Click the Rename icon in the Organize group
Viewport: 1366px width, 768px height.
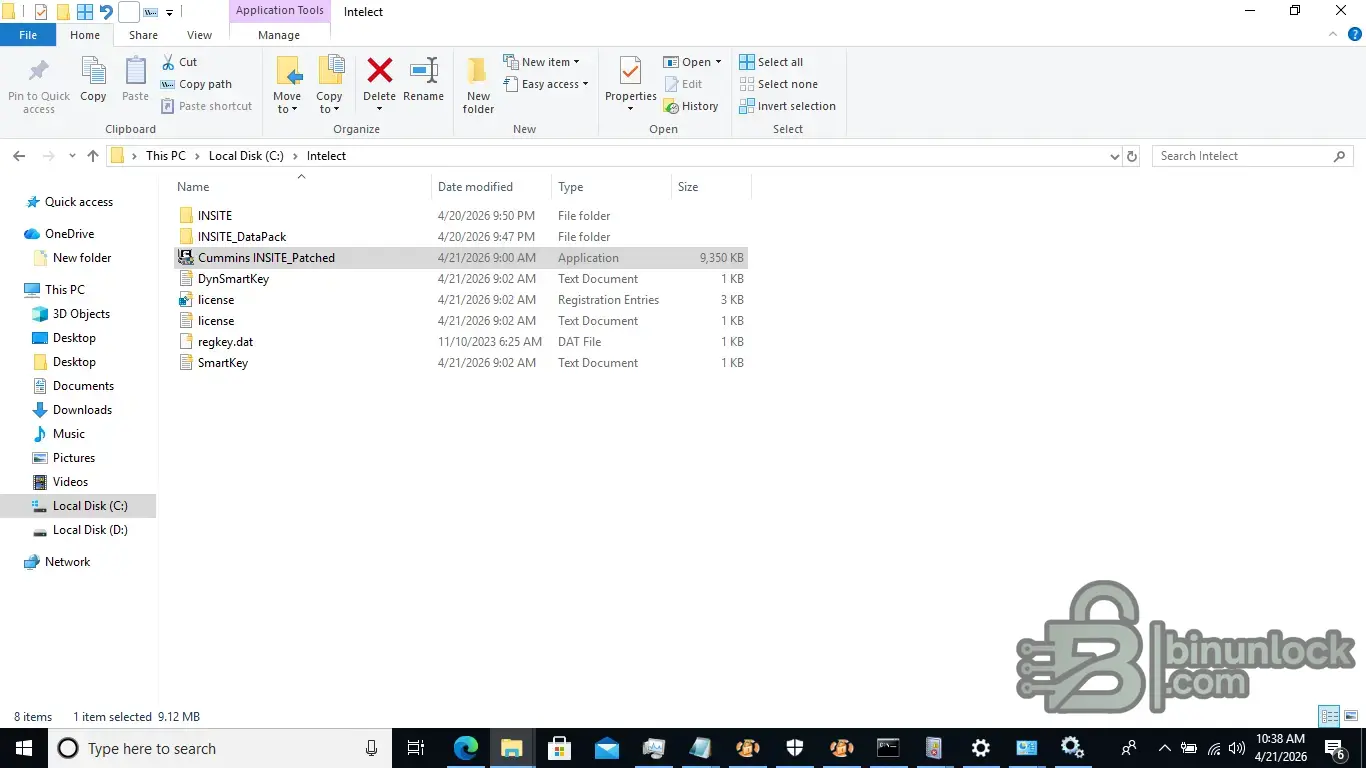pyautogui.click(x=424, y=70)
